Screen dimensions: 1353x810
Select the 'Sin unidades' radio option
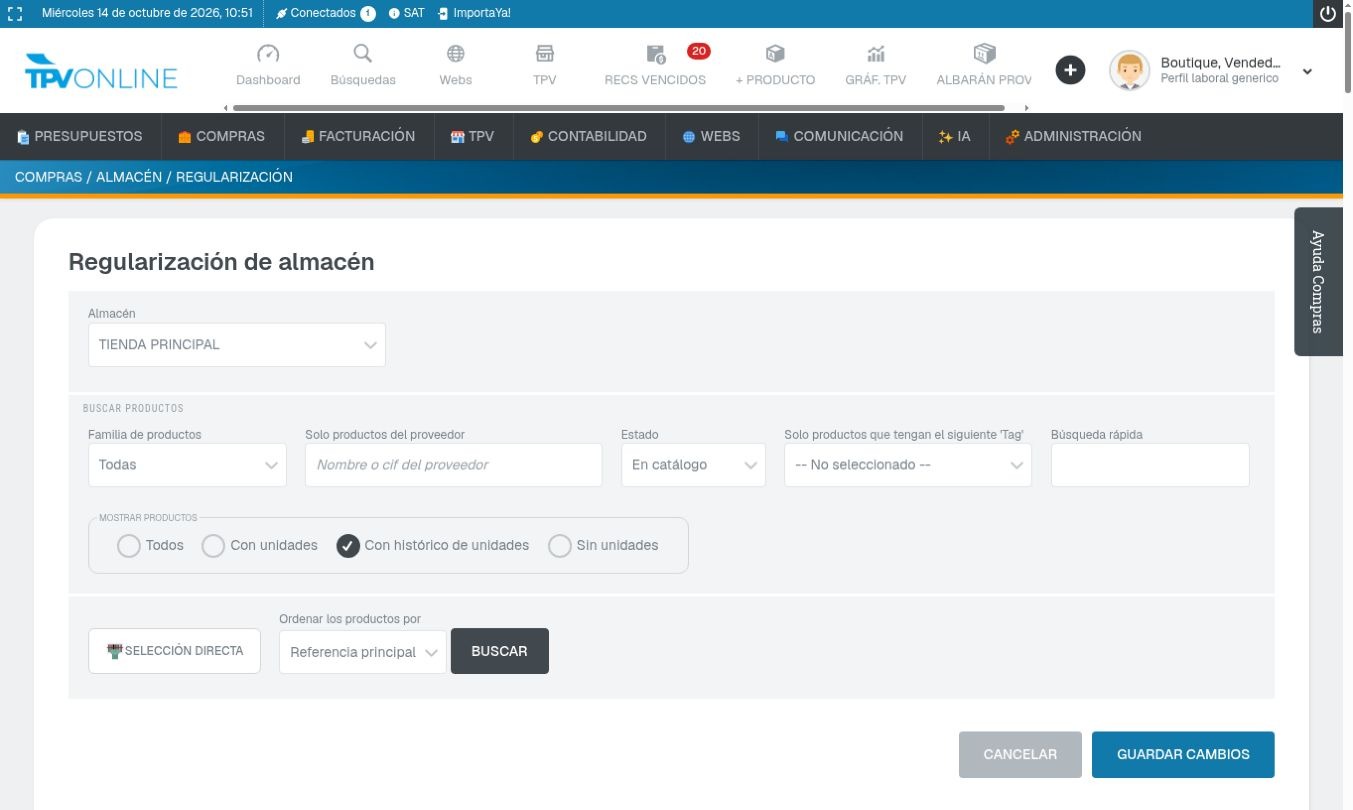(560, 546)
